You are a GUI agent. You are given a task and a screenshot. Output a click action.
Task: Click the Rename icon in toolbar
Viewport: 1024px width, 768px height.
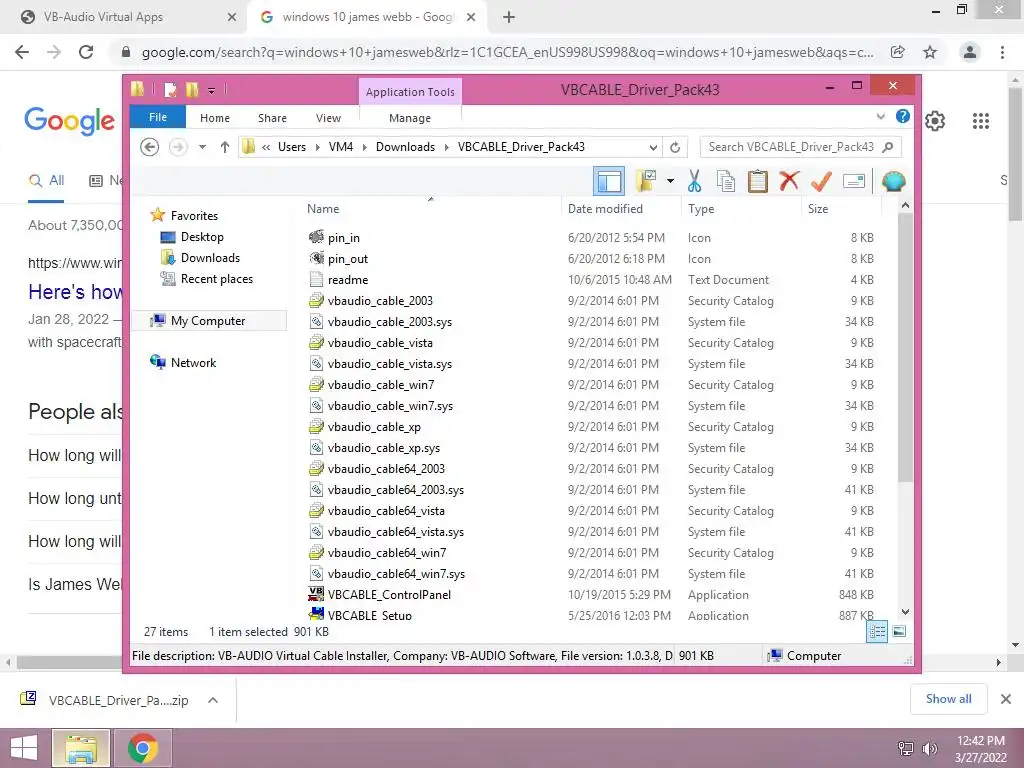854,181
